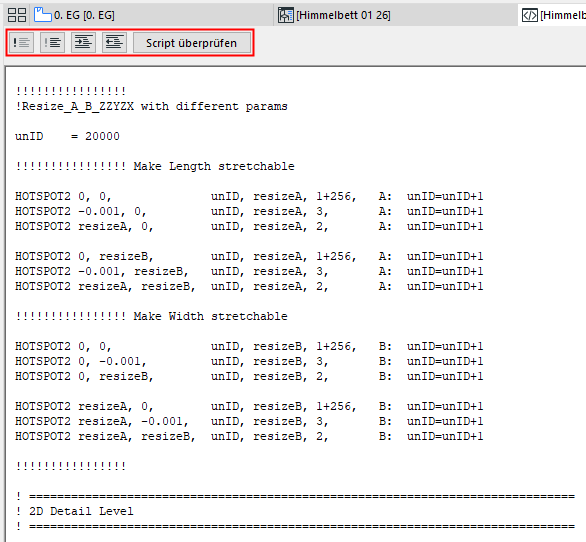Open the tab overview grid icon
This screenshot has width=586, height=542.
point(17,15)
